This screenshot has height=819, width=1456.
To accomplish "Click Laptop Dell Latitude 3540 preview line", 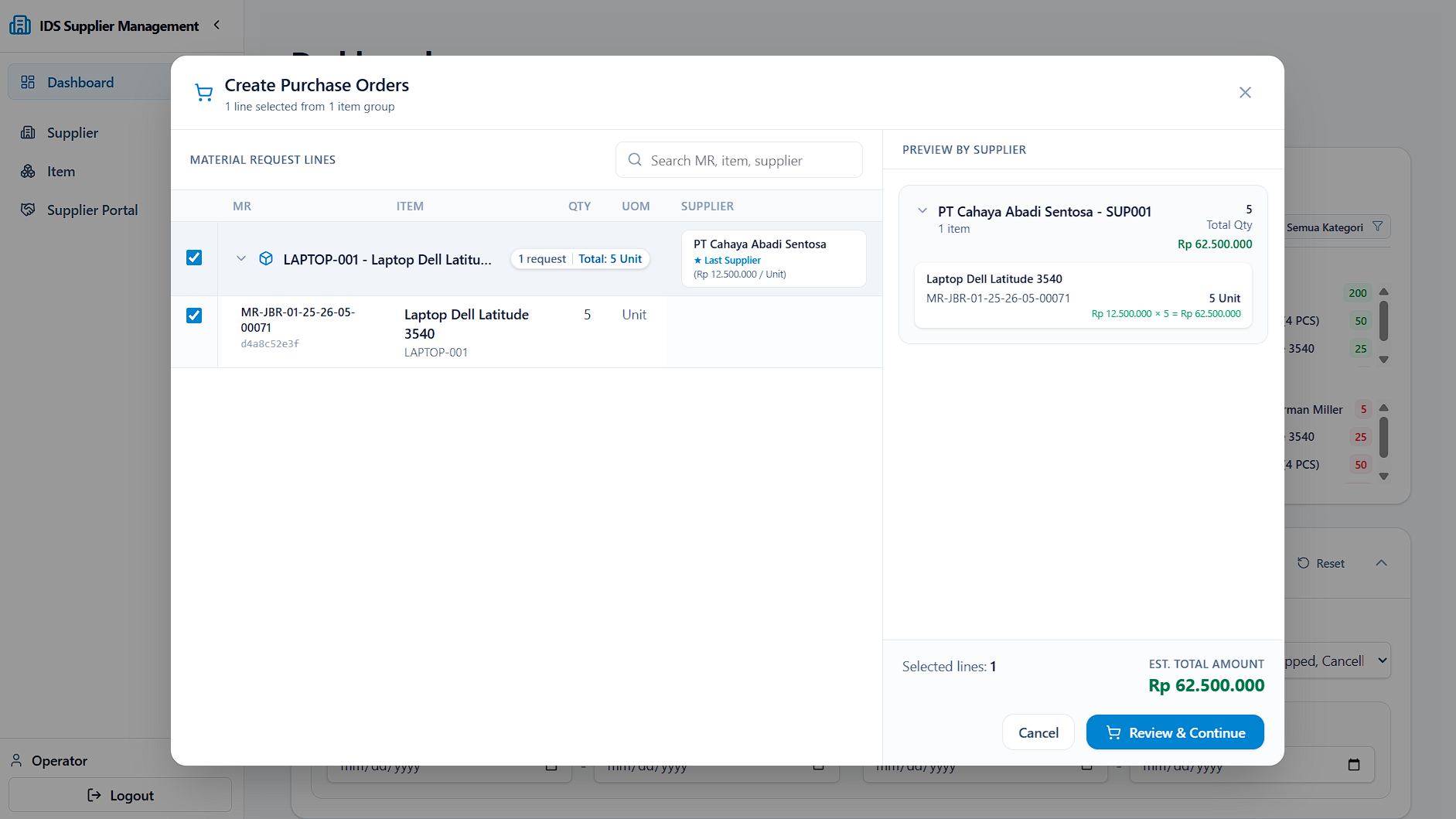I will click(x=1083, y=295).
